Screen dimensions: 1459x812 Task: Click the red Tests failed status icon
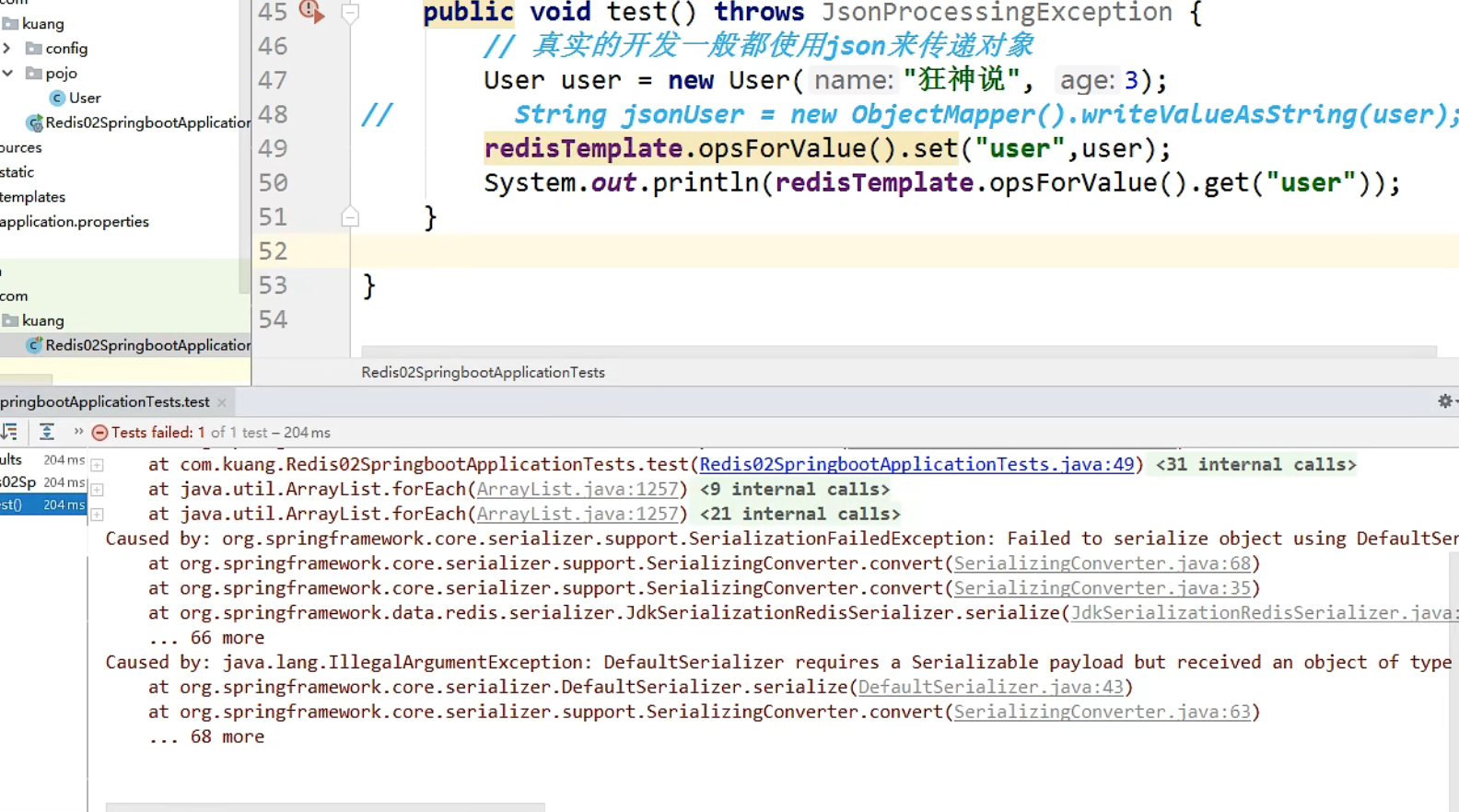pos(99,433)
